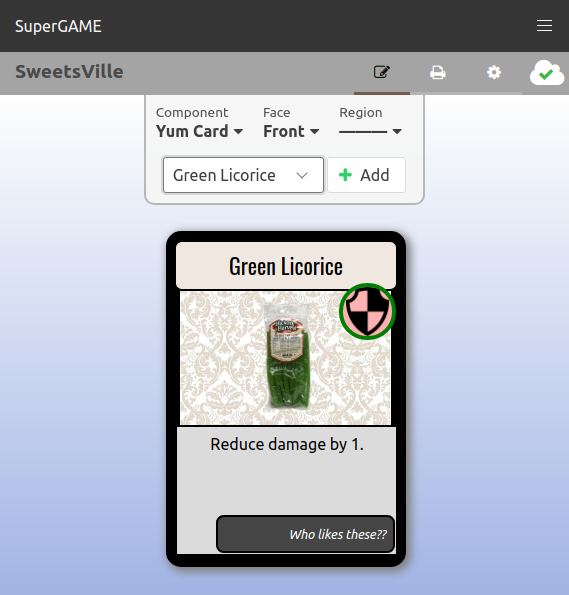This screenshot has height=595, width=569.
Task: Open the settings gear tab
Action: point(494,72)
